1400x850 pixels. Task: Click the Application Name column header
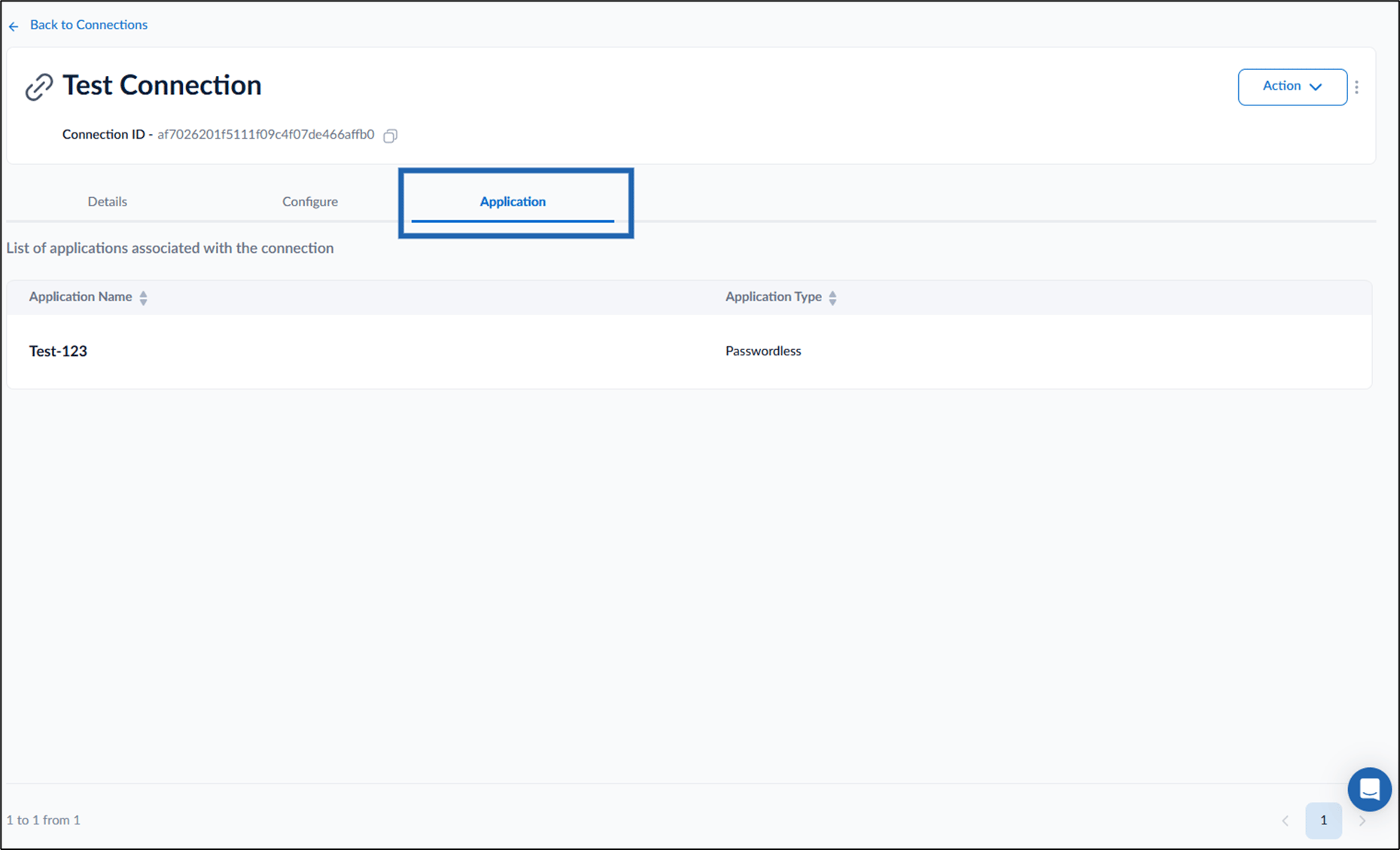81,297
